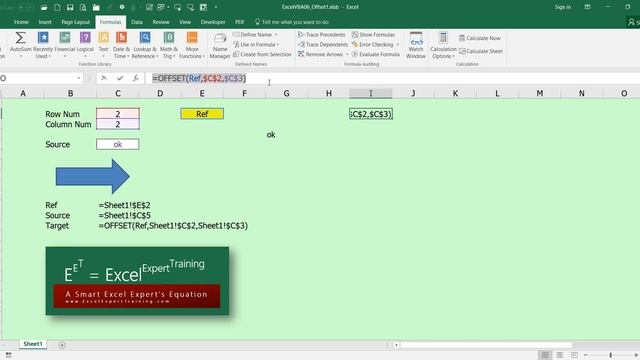Screen dimensions: 640x360
Task: Click Trace Precedents
Action: pos(322,35)
